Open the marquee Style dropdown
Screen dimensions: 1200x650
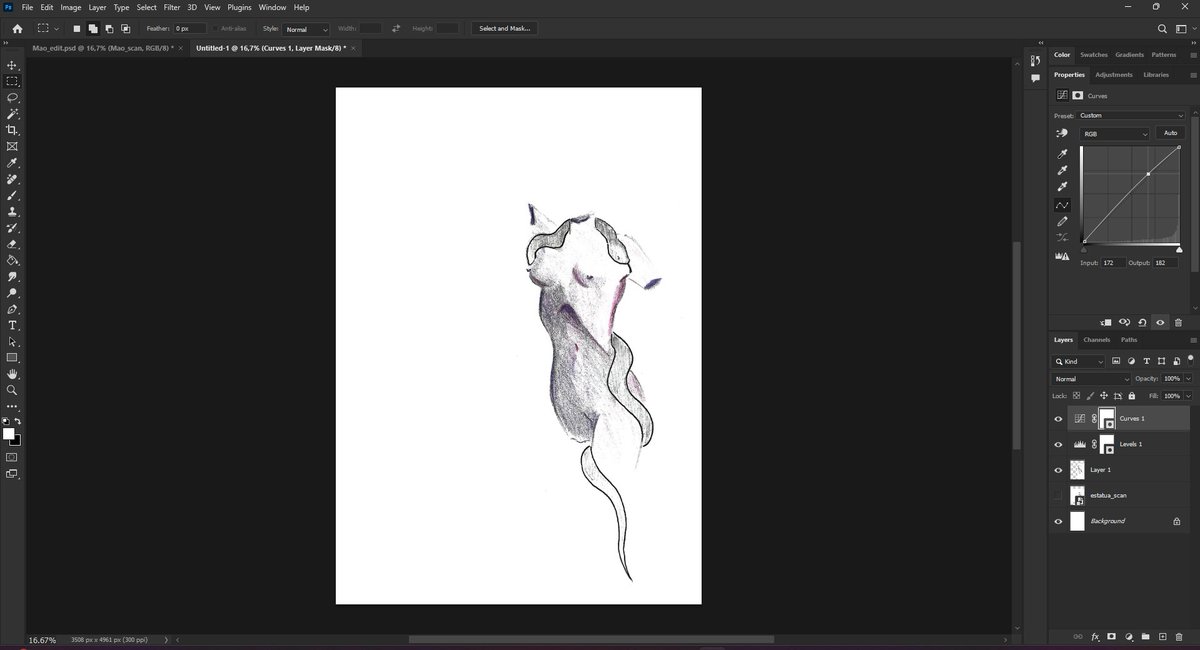pos(306,29)
